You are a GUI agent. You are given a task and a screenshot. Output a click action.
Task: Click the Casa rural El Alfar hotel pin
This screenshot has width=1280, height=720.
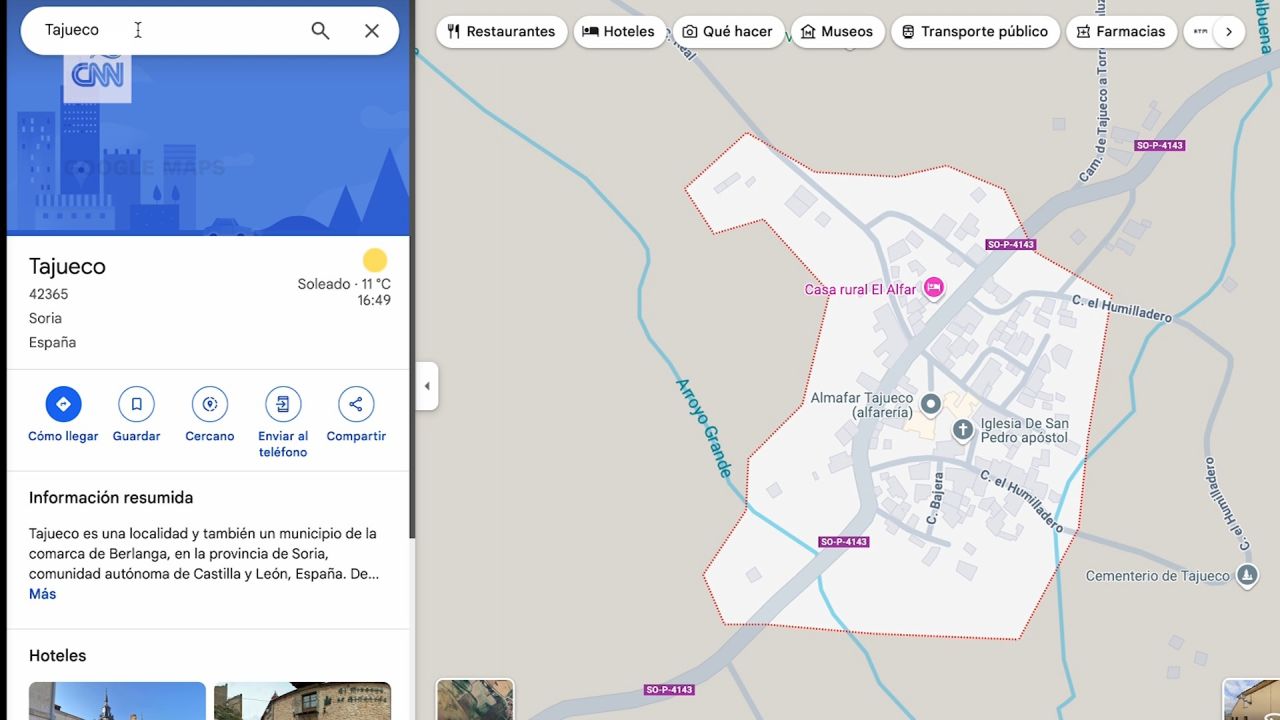coord(934,288)
